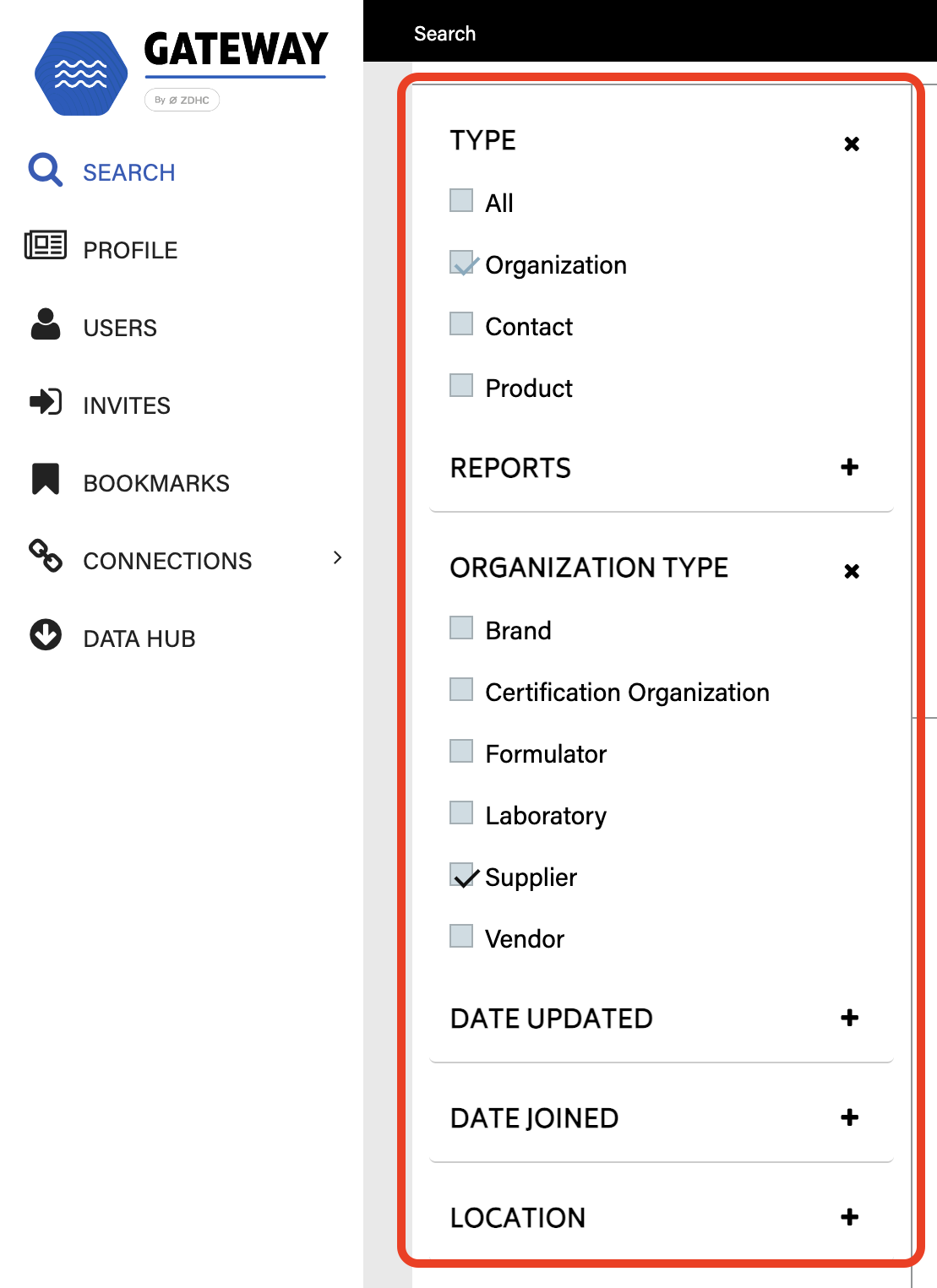Expand the Reports filter section
Image resolution: width=937 pixels, height=1288 pixels.
tap(850, 467)
